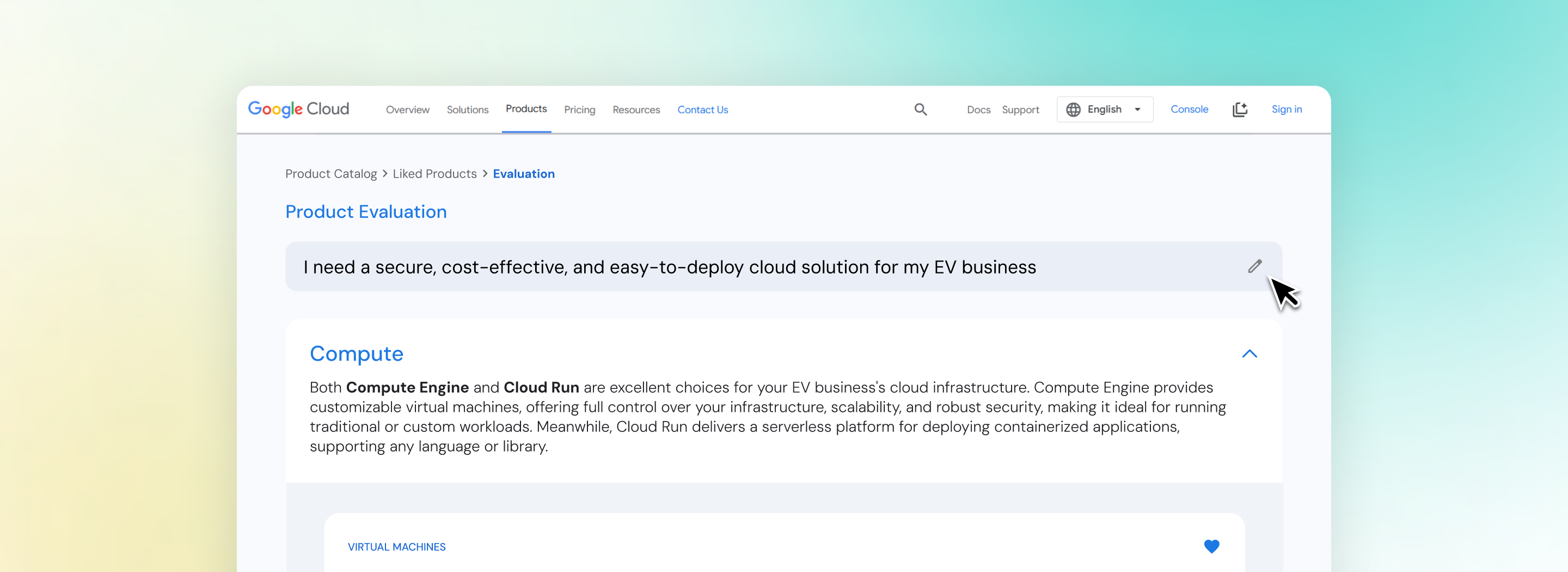Screen dimensions: 1568x572
Task: Click the Evaluation breadcrumb
Action: [523, 174]
